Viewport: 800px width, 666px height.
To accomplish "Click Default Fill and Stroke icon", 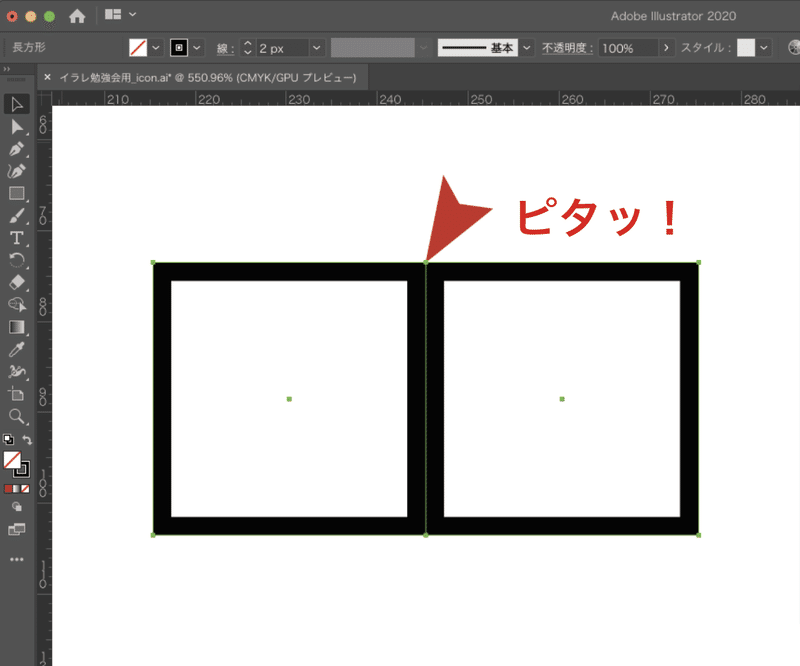I will (x=9, y=439).
